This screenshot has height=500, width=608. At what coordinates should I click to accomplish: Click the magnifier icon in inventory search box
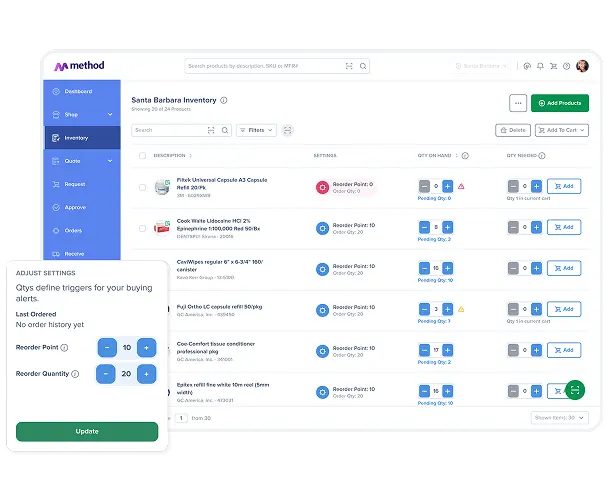[x=225, y=130]
